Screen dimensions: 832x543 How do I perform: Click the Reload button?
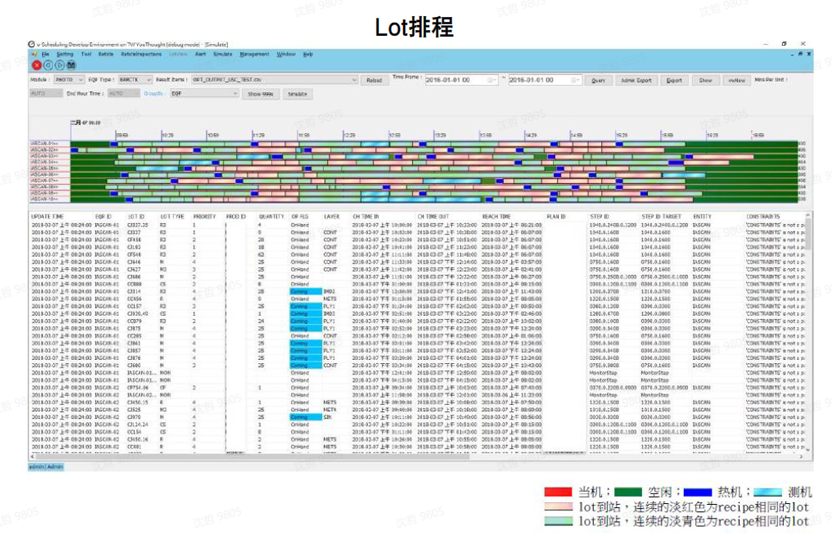point(374,80)
